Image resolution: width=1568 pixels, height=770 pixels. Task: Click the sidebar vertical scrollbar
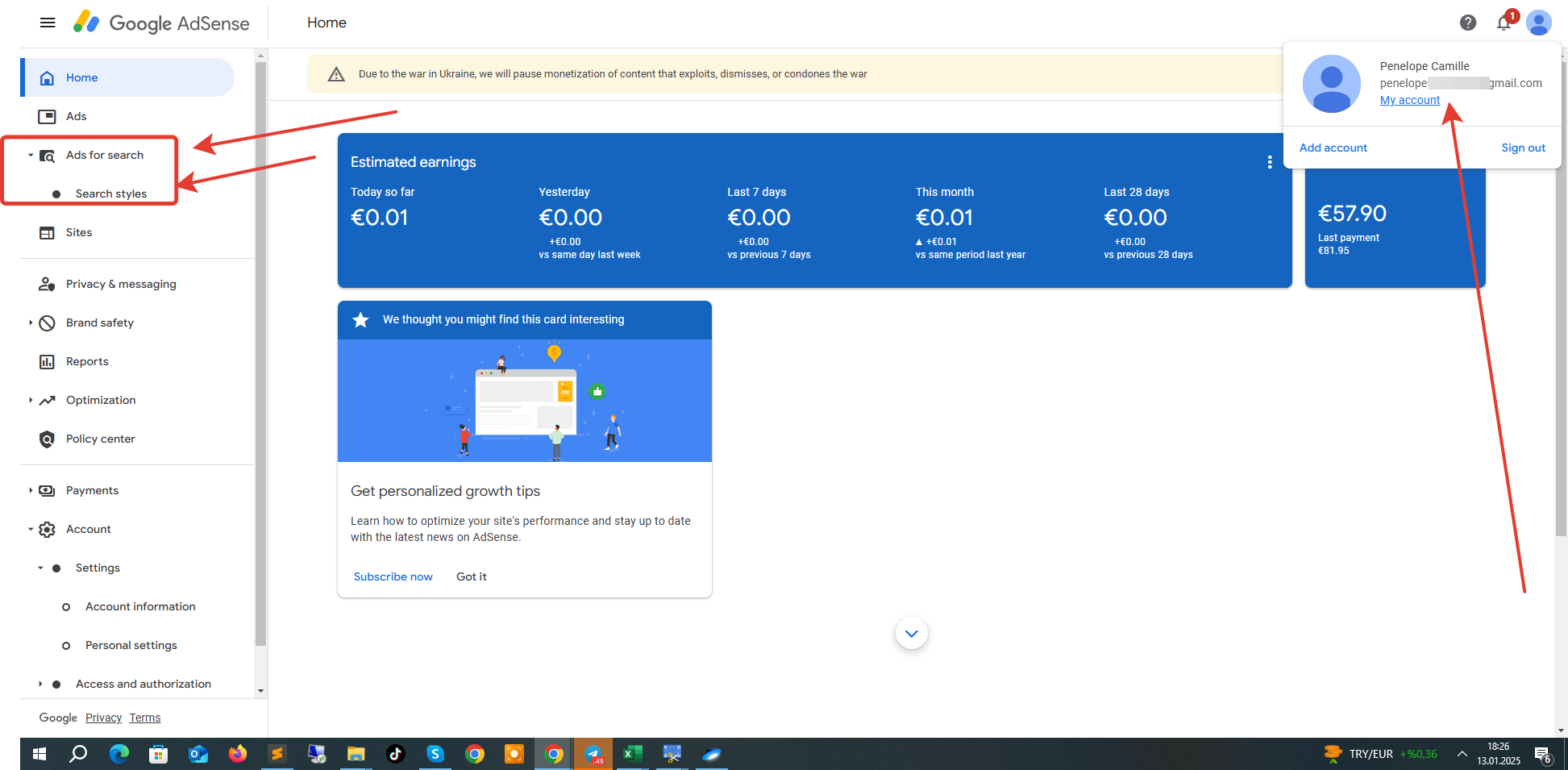tap(260, 353)
